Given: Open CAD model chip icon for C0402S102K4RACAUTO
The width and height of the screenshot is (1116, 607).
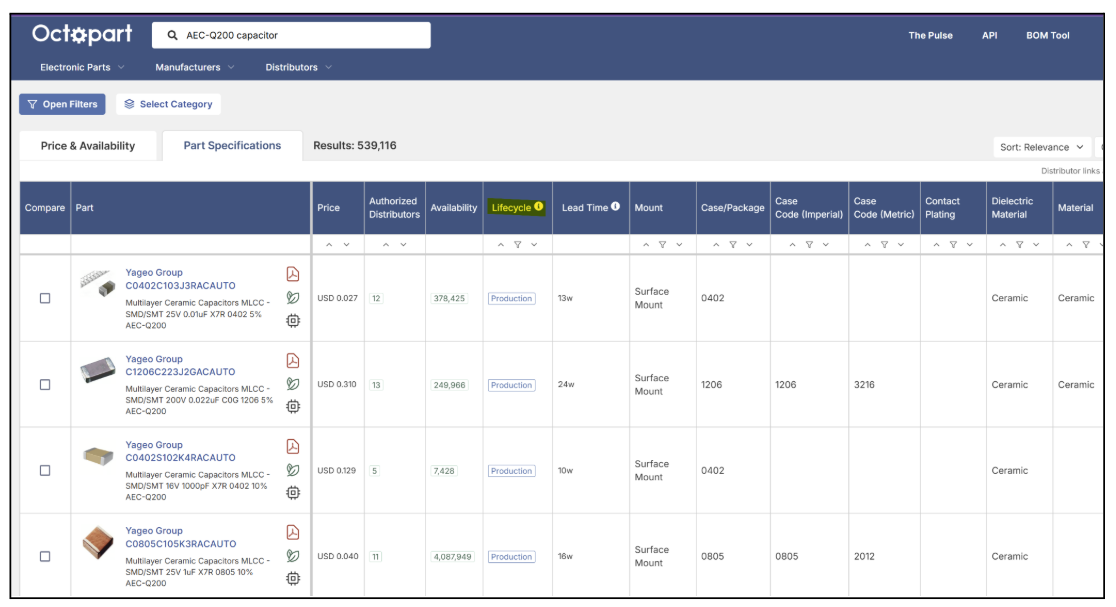Looking at the screenshot, I should click(293, 492).
